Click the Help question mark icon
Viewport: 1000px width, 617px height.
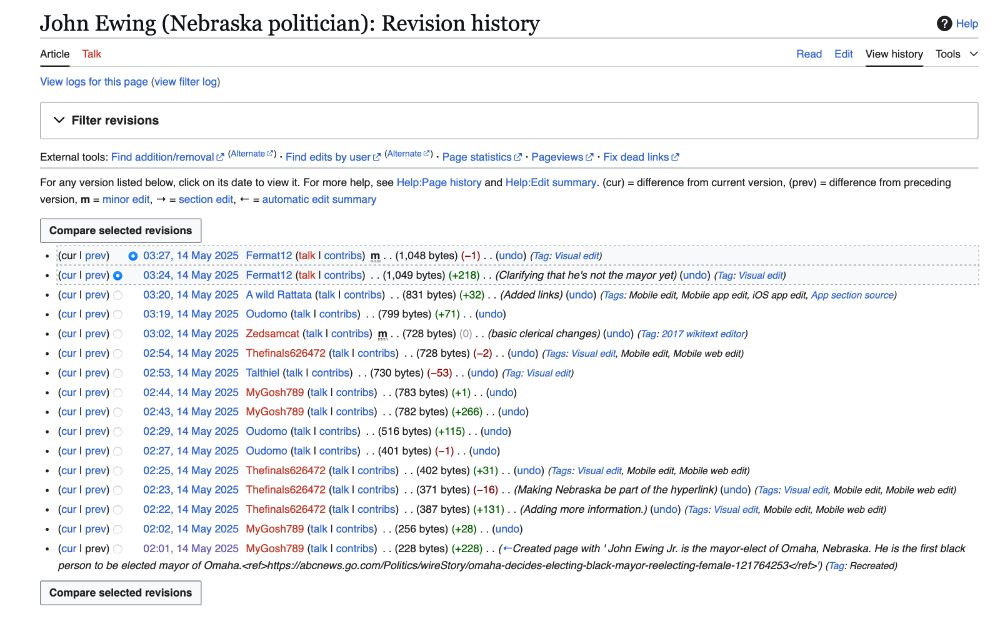[x=944, y=24]
